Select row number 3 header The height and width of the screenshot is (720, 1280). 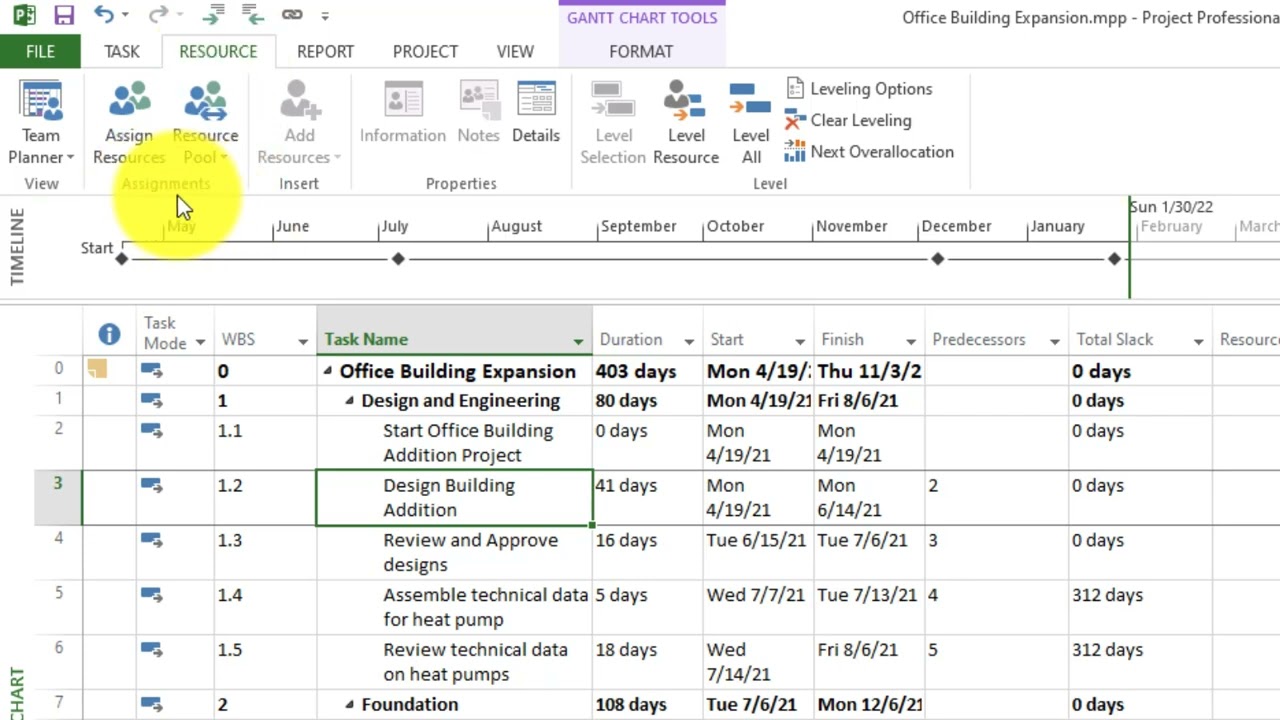(x=58, y=497)
